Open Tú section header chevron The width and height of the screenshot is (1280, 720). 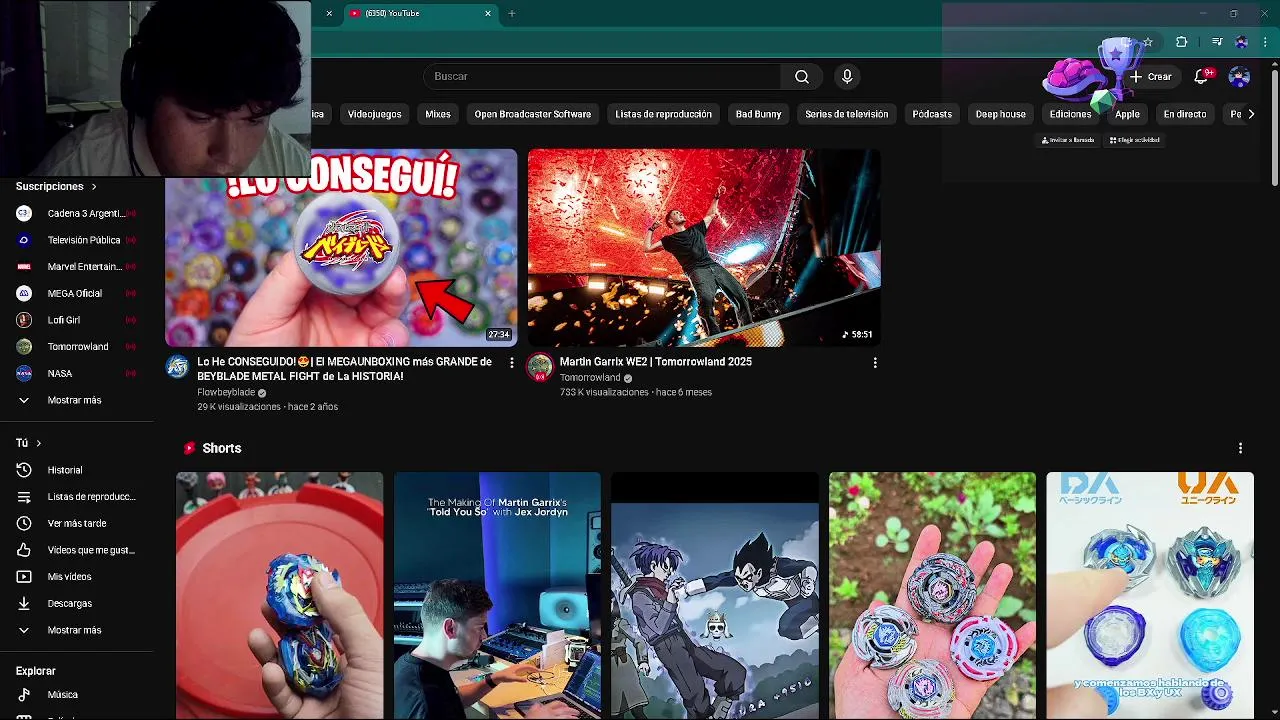tap(39, 443)
